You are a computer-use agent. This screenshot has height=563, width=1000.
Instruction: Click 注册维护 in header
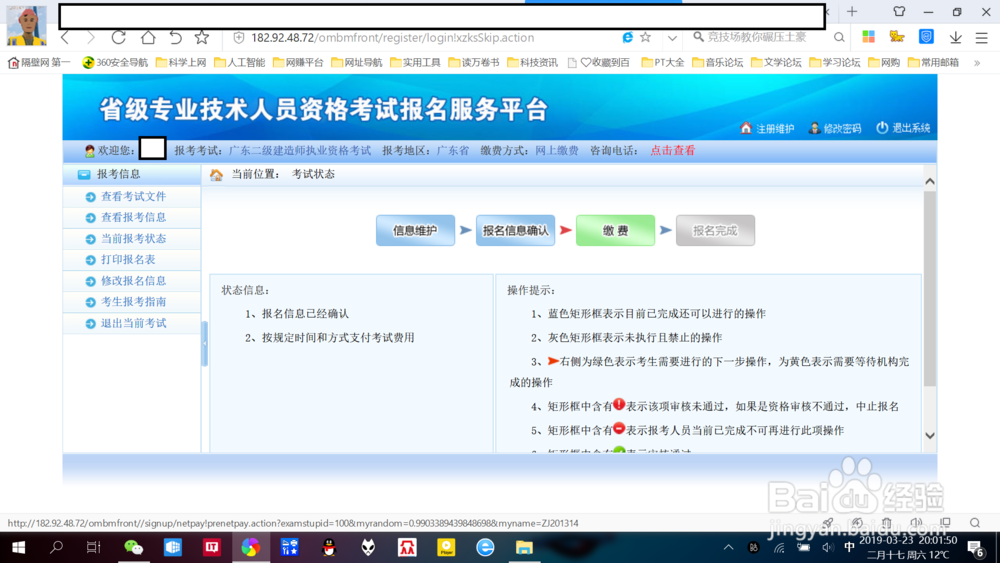pos(767,128)
